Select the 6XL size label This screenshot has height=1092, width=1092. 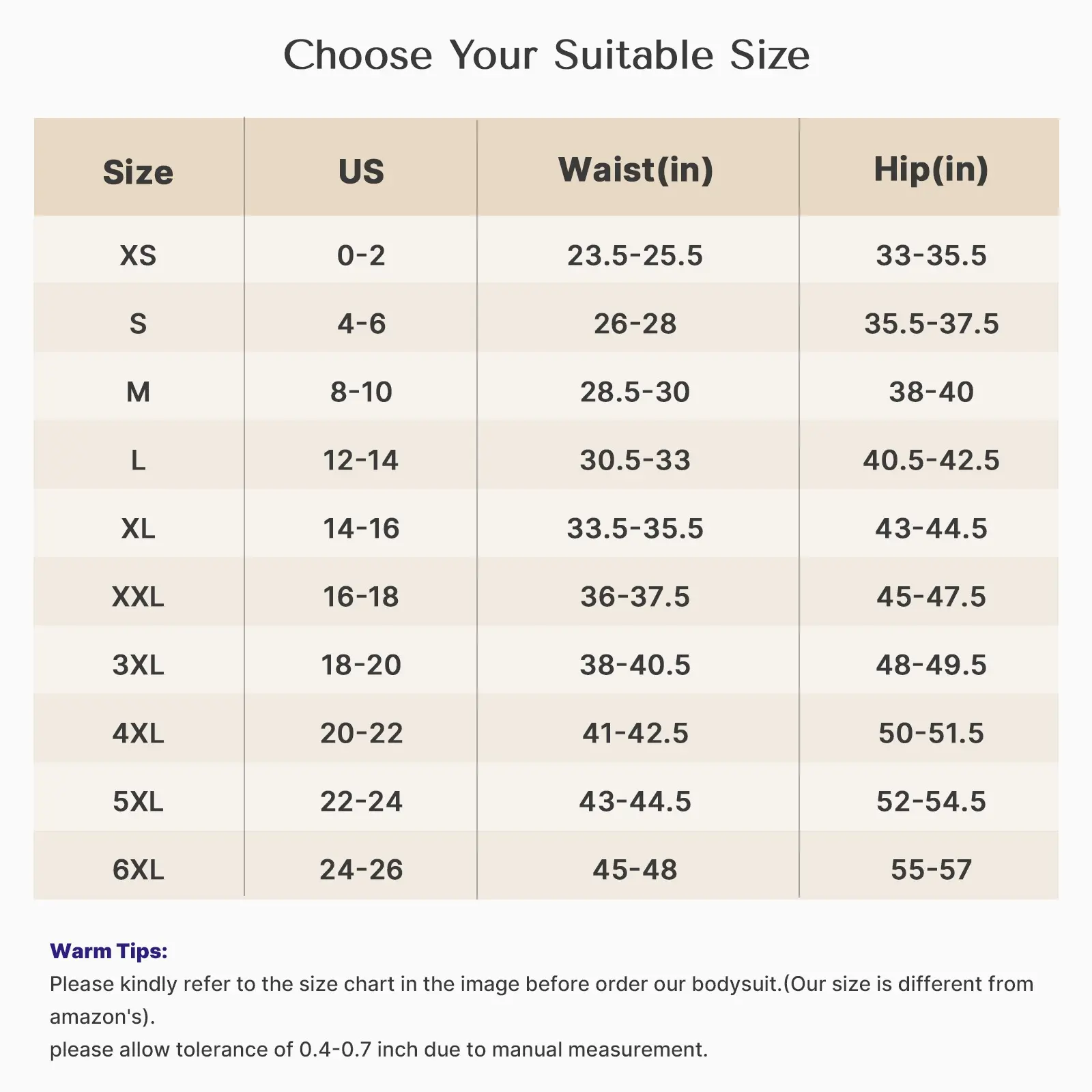(x=138, y=870)
